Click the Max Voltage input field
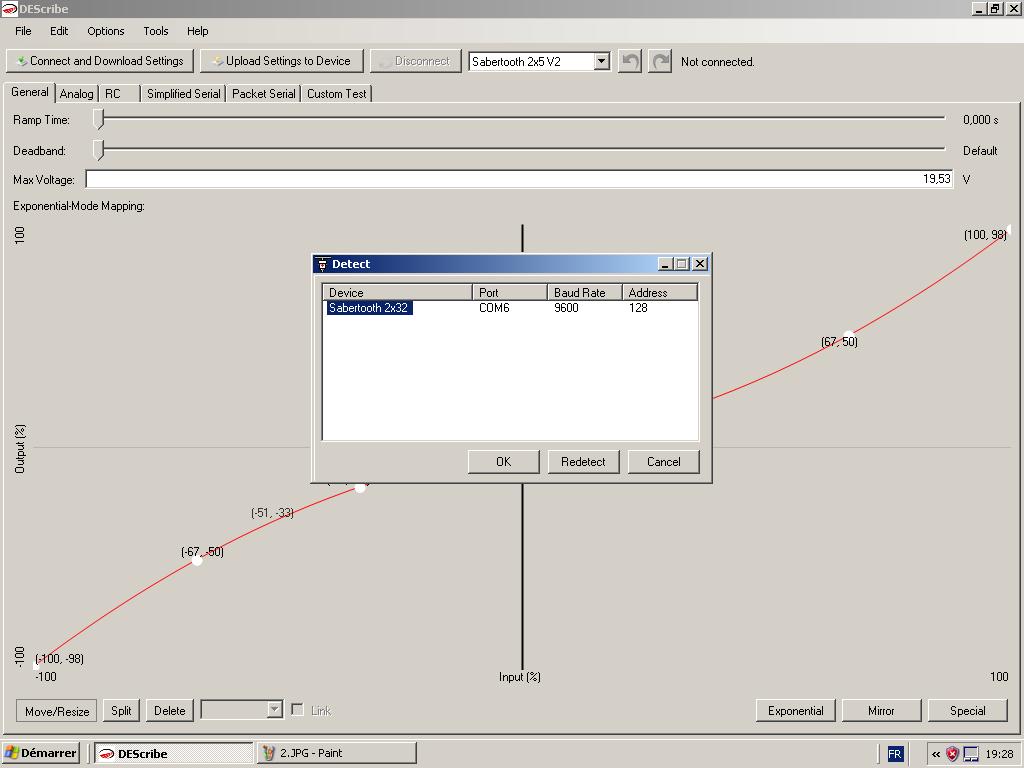This screenshot has width=1024, height=768. [x=519, y=179]
